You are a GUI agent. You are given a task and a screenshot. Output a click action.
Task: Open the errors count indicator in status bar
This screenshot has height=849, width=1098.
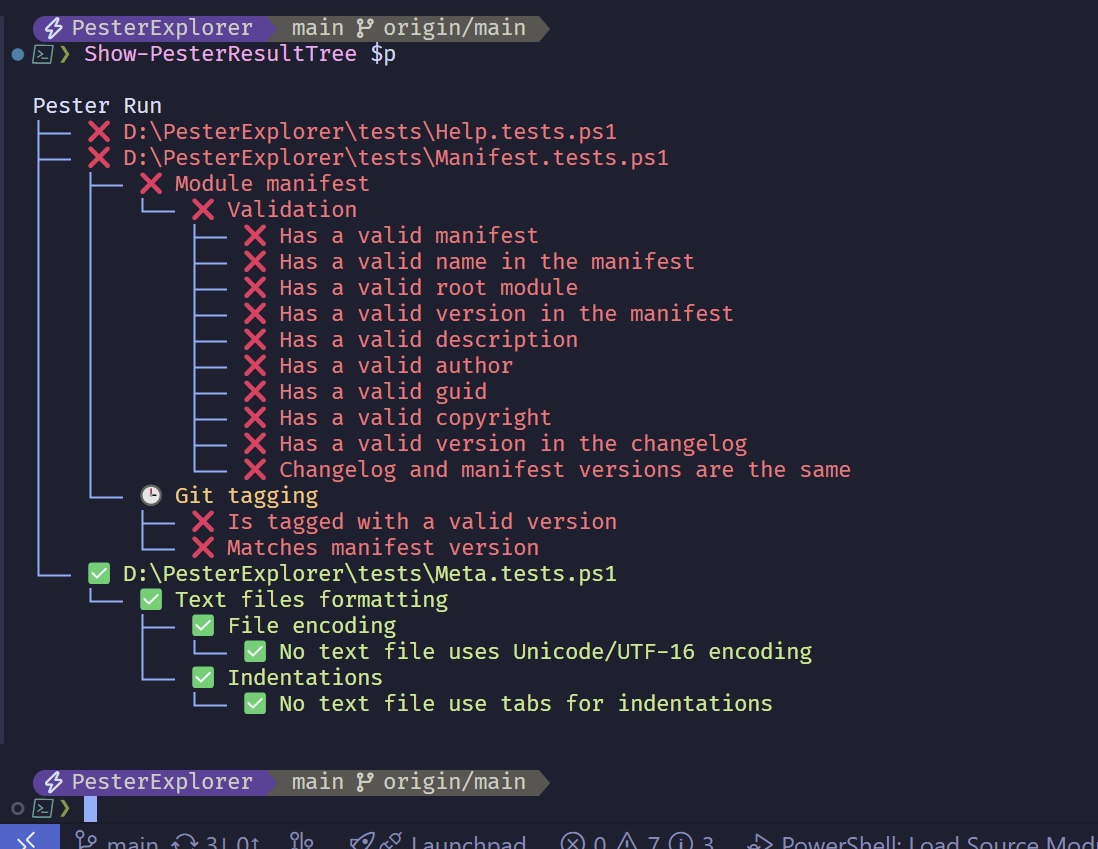pyautogui.click(x=583, y=841)
